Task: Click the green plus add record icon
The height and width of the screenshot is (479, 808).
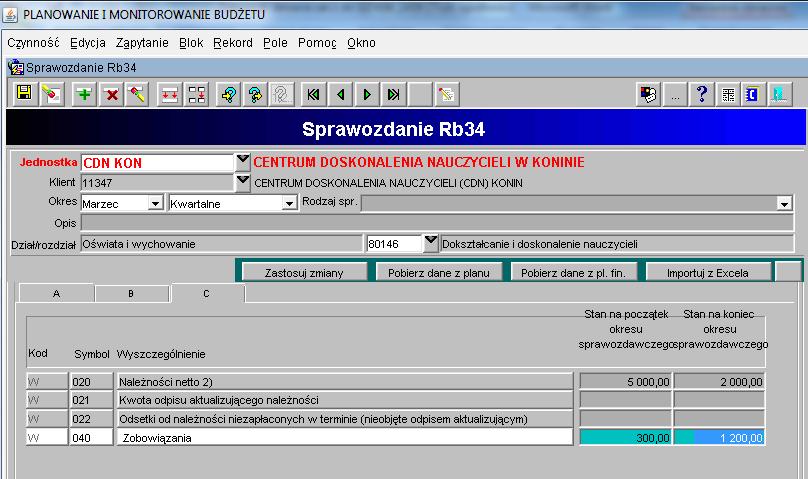Action: [84, 94]
